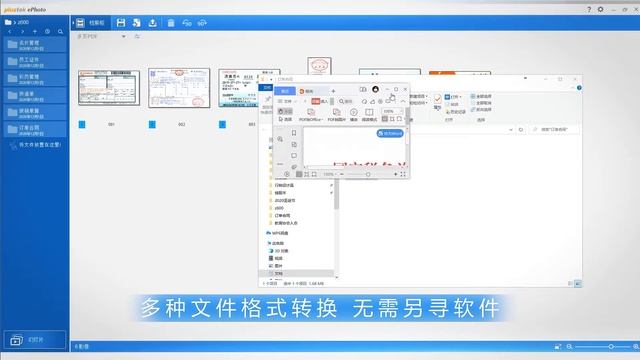Click the fit-view icon in ePhoto status bar
This screenshot has width=640, height=360.
click(x=558, y=347)
